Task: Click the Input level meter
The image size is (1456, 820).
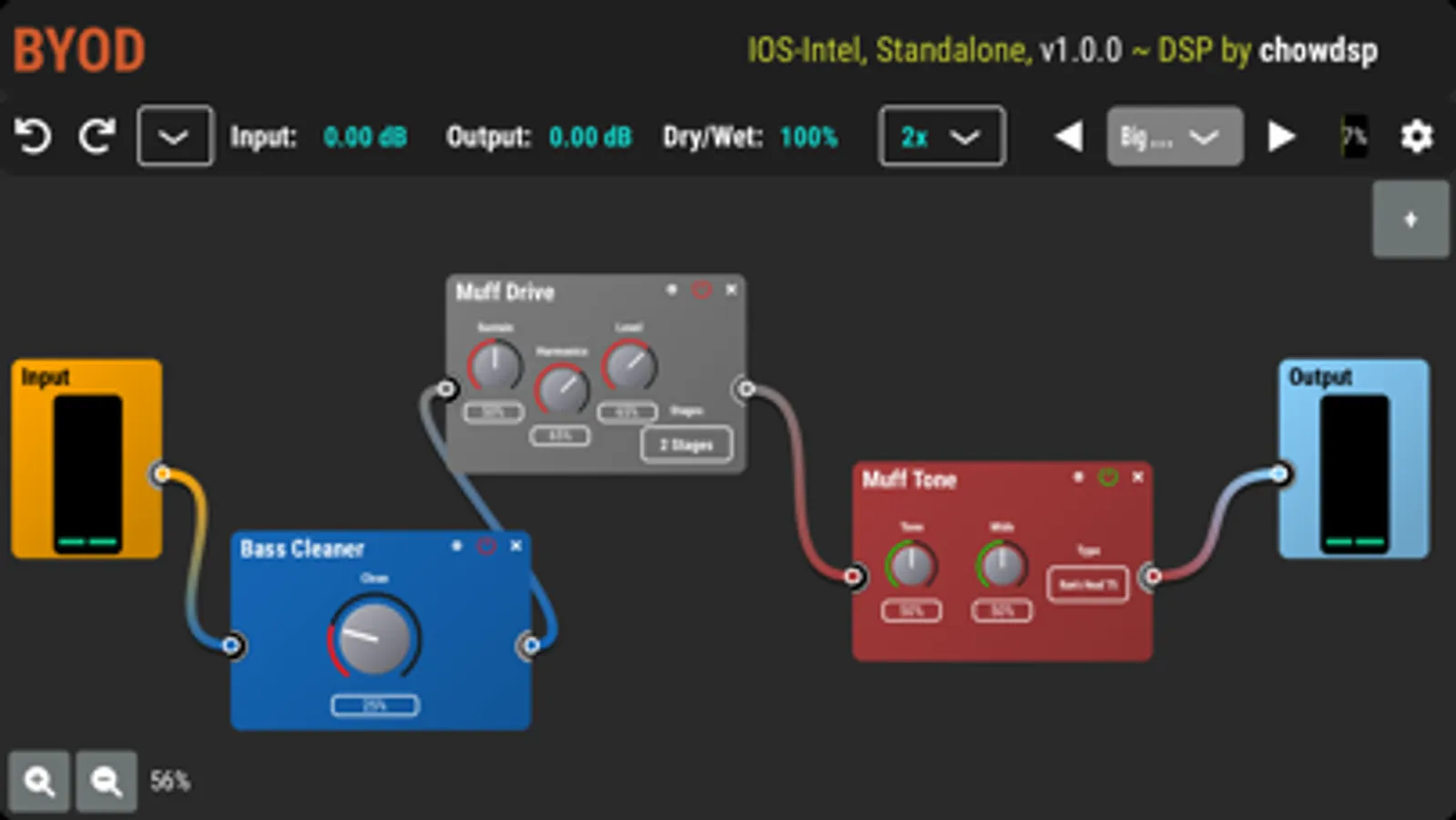Action: (87, 474)
